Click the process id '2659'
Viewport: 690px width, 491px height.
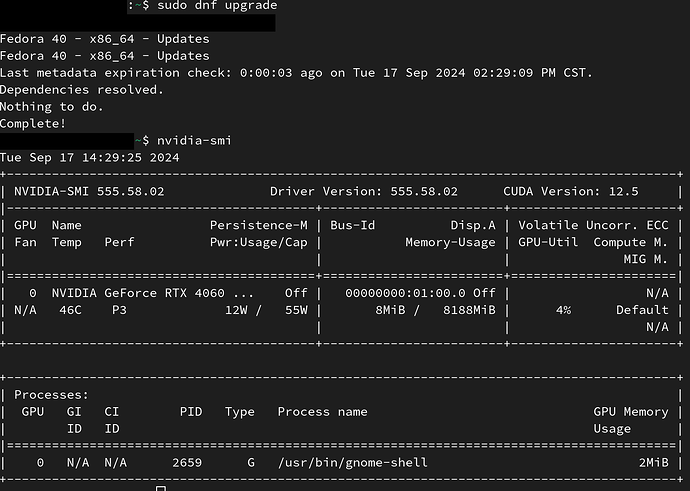pos(187,463)
